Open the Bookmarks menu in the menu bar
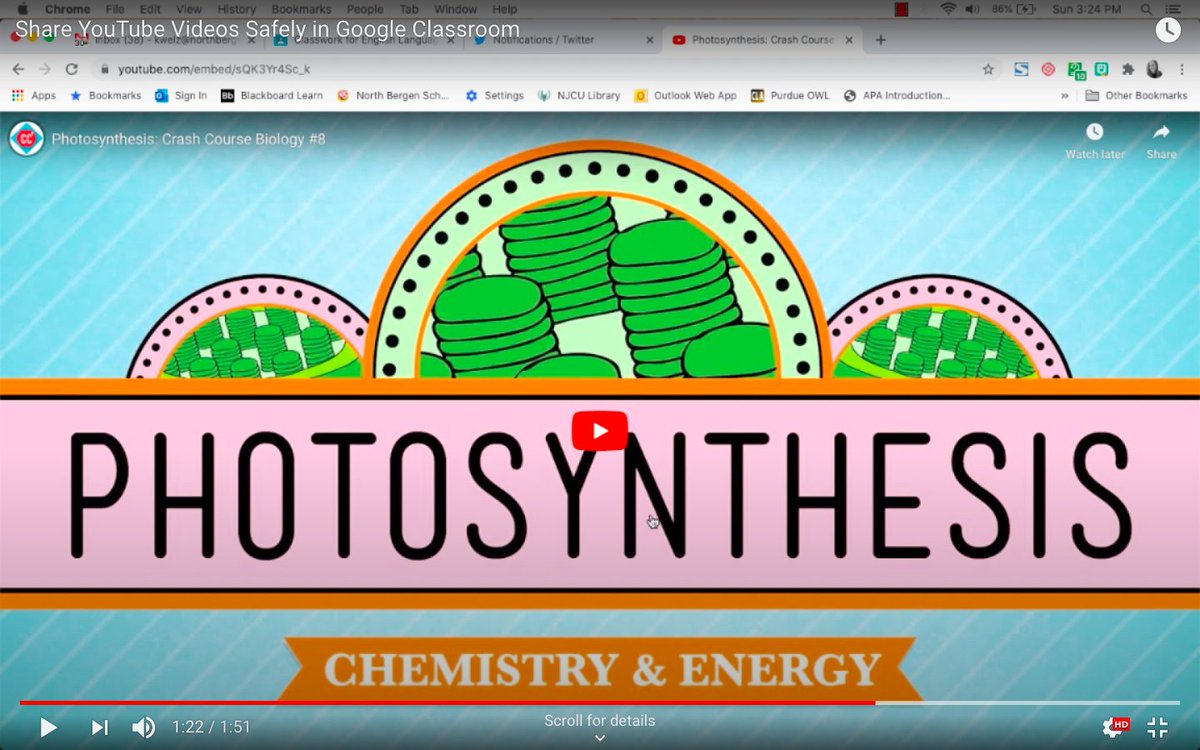Image resolution: width=1200 pixels, height=750 pixels. pyautogui.click(x=301, y=9)
